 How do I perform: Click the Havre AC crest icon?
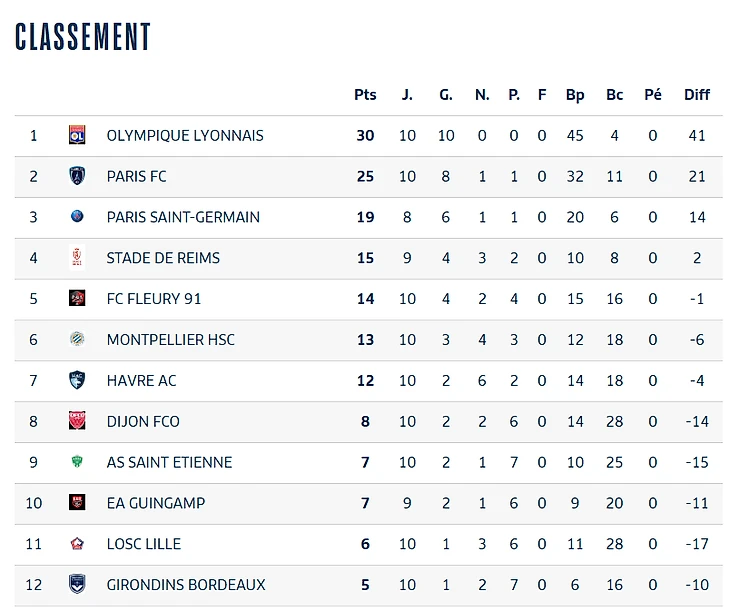coord(77,380)
